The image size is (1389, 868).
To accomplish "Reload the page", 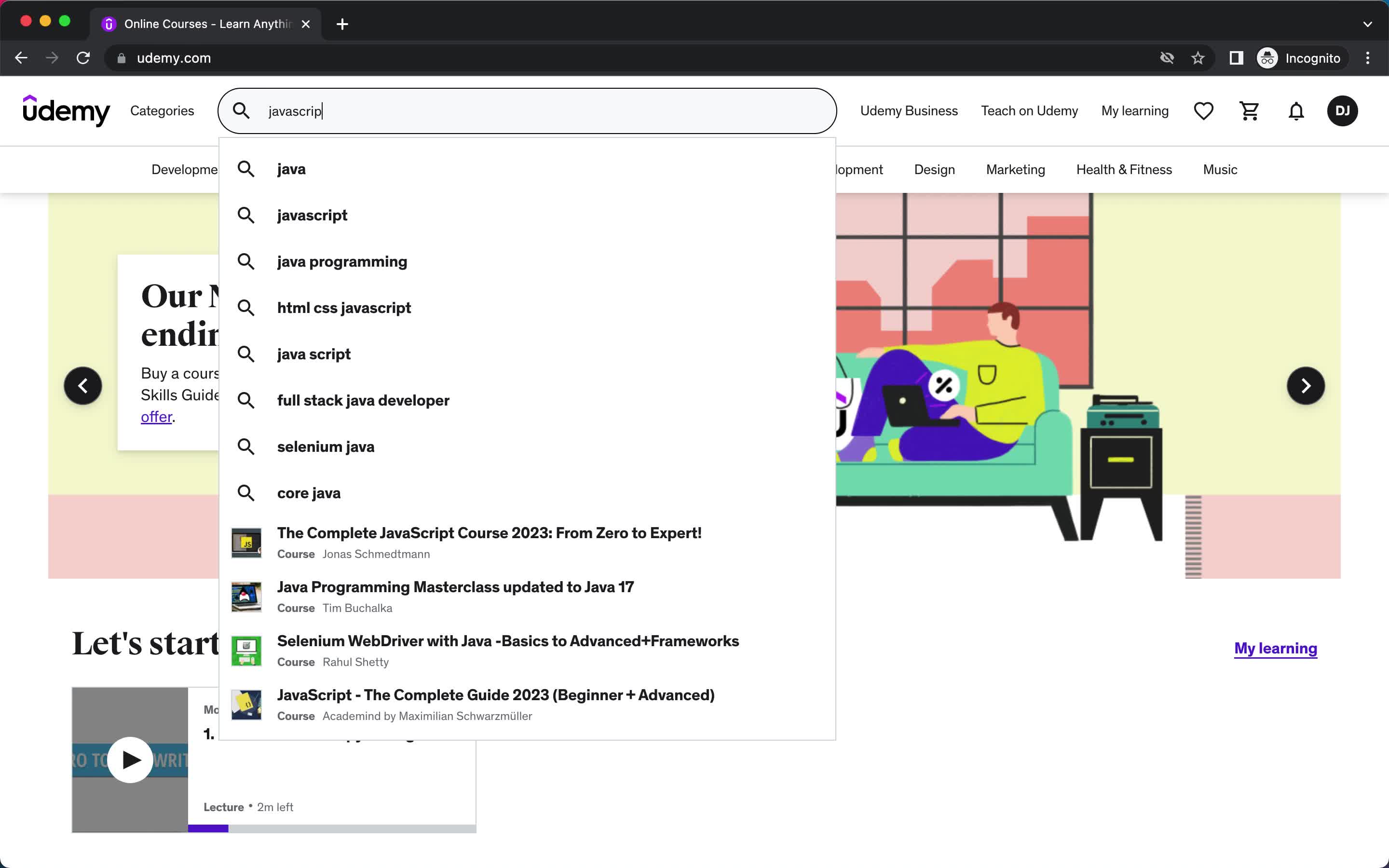I will [x=83, y=58].
